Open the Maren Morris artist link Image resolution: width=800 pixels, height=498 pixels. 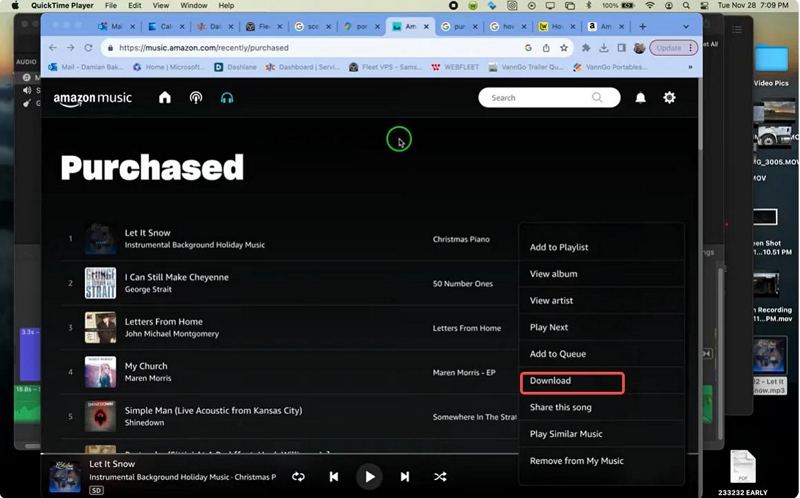pyautogui.click(x=148, y=378)
